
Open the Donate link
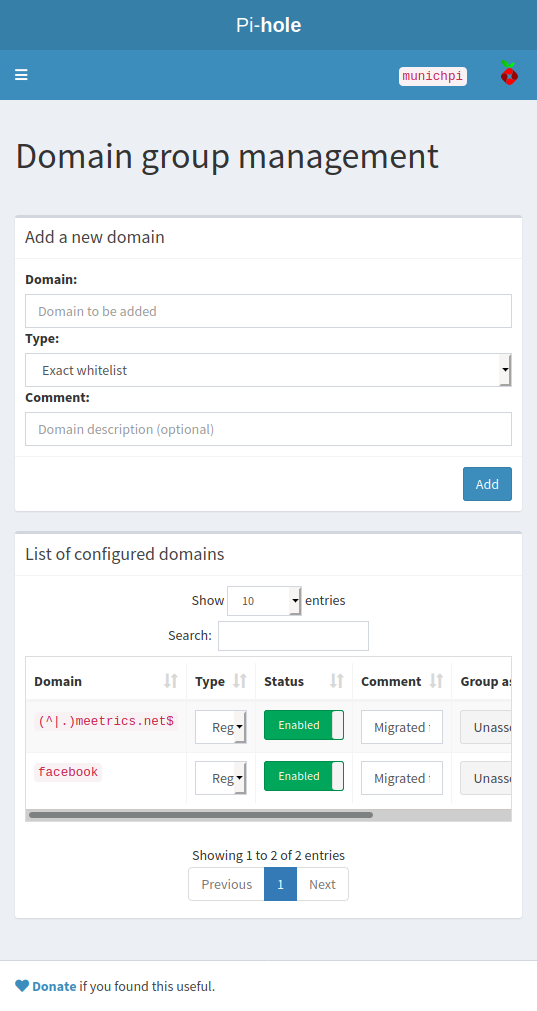point(54,986)
